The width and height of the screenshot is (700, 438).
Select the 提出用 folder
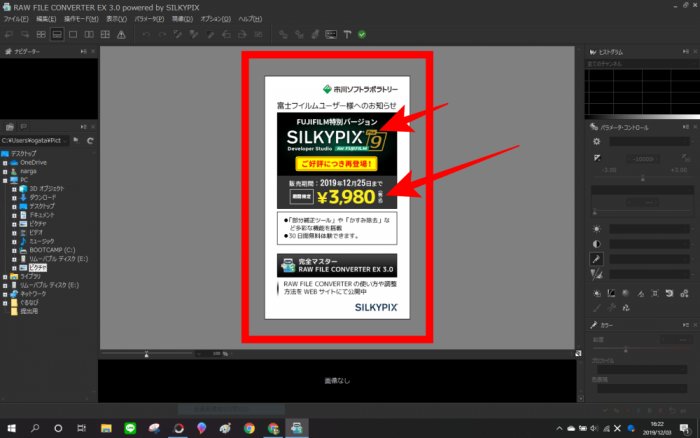pyautogui.click(x=29, y=312)
